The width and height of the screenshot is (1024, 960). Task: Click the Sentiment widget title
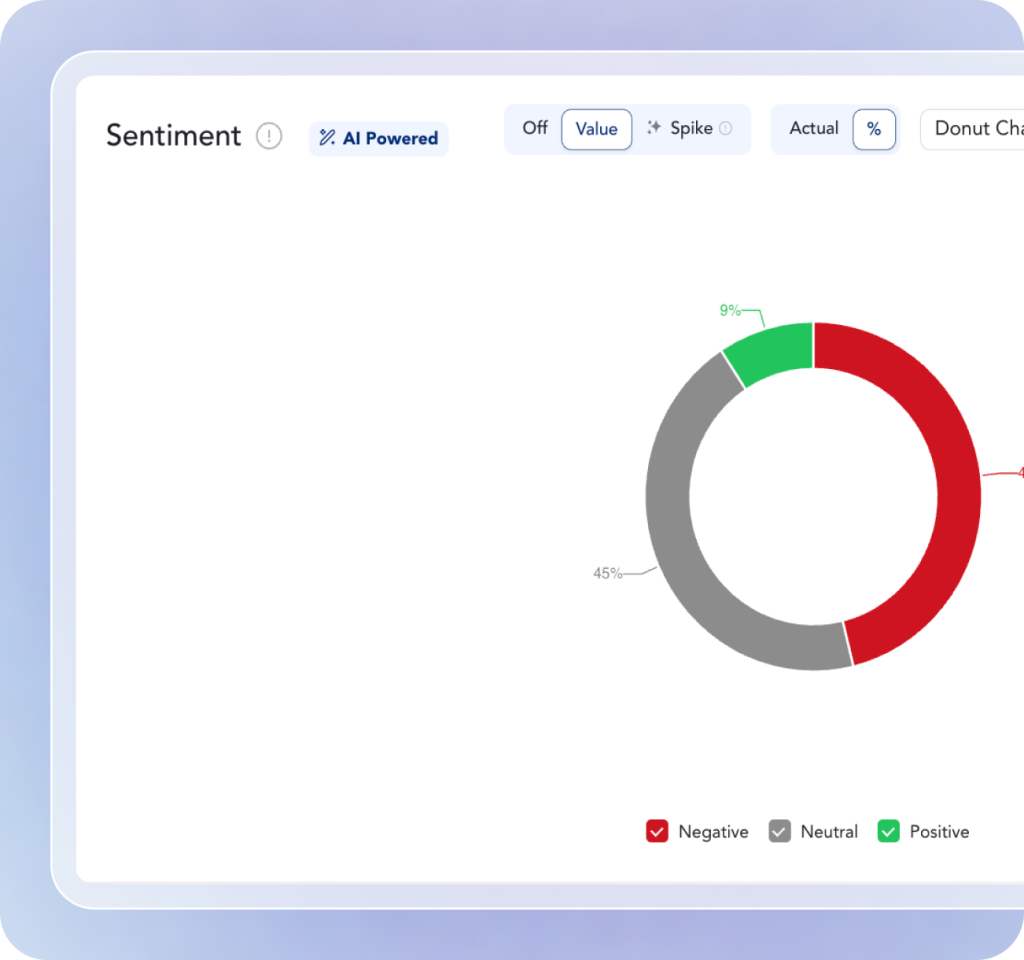pyautogui.click(x=174, y=136)
